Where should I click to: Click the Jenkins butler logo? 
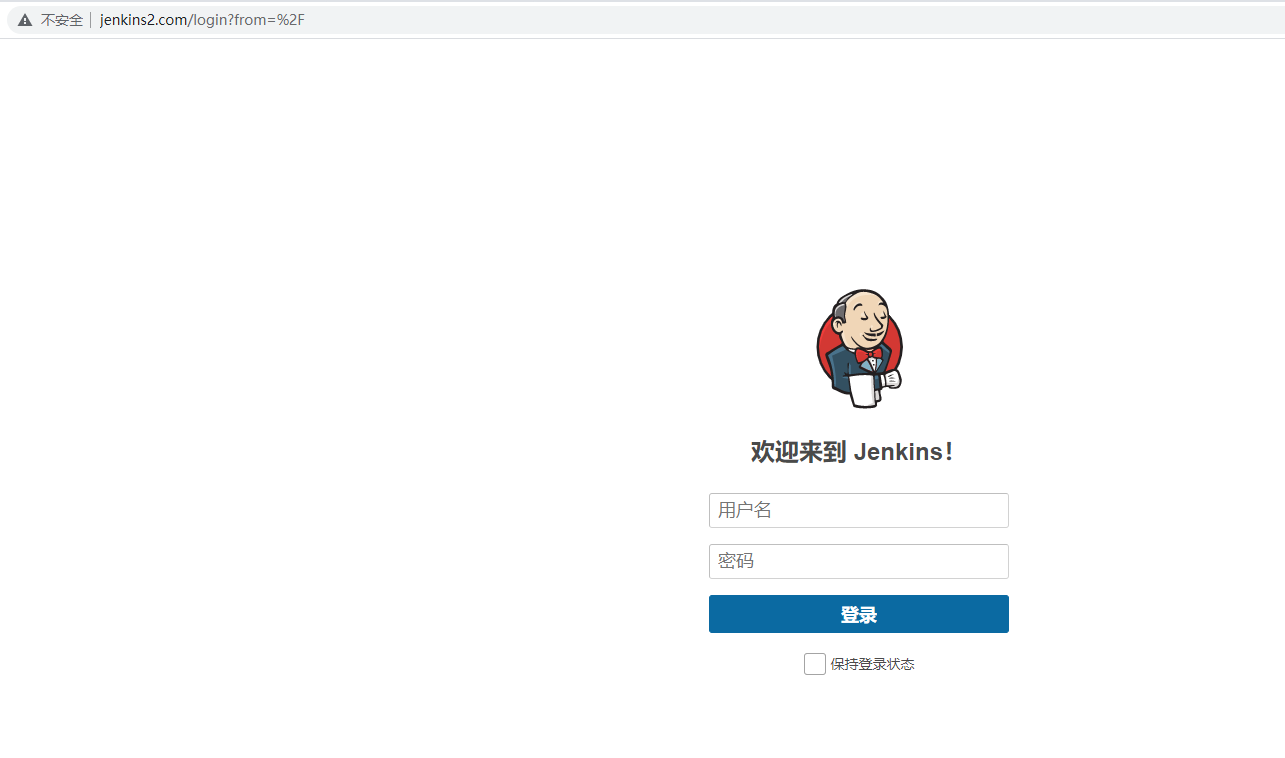(859, 349)
